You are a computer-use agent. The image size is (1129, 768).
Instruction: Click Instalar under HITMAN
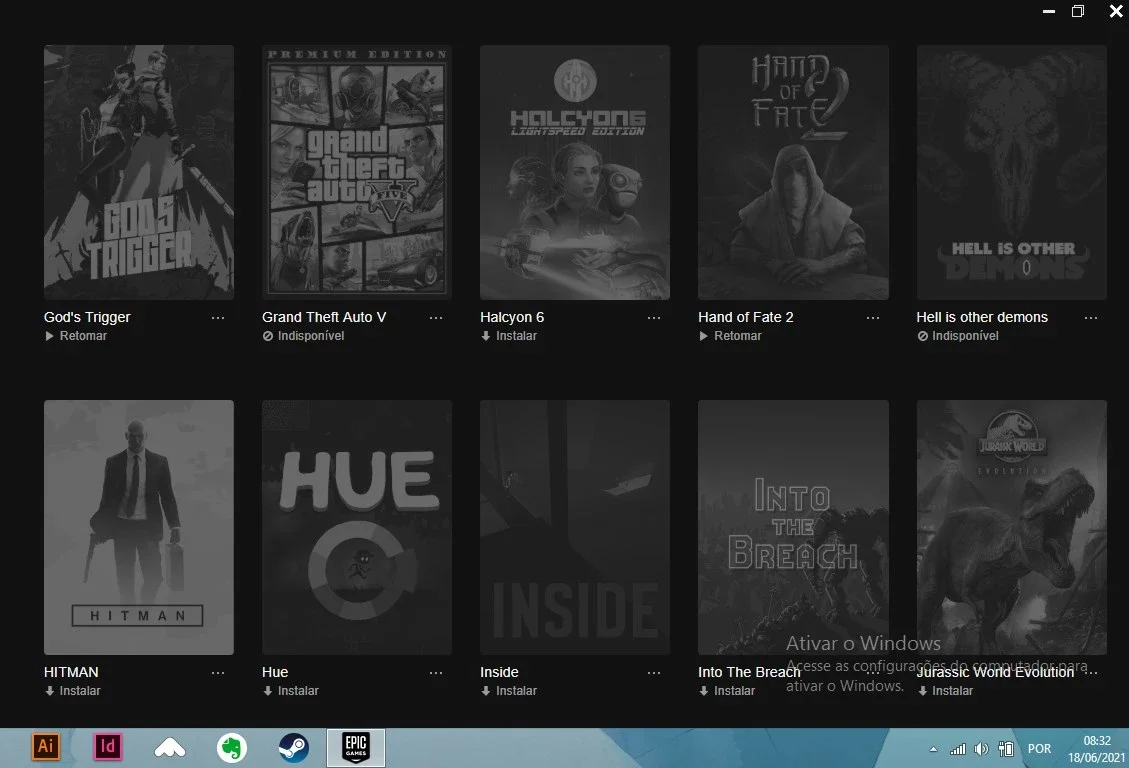pyautogui.click(x=72, y=691)
